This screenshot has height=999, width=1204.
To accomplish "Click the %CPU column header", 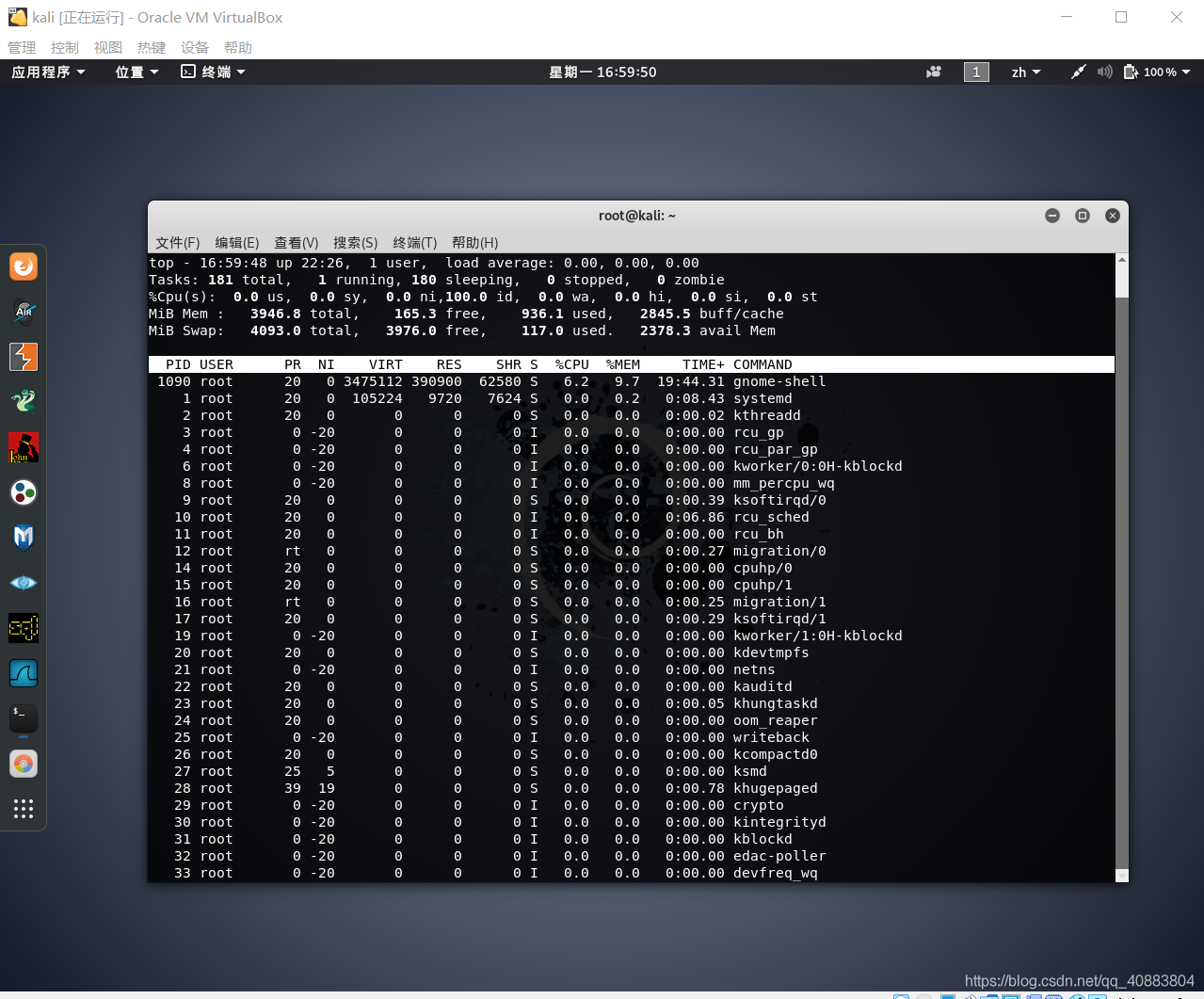I will tap(571, 364).
